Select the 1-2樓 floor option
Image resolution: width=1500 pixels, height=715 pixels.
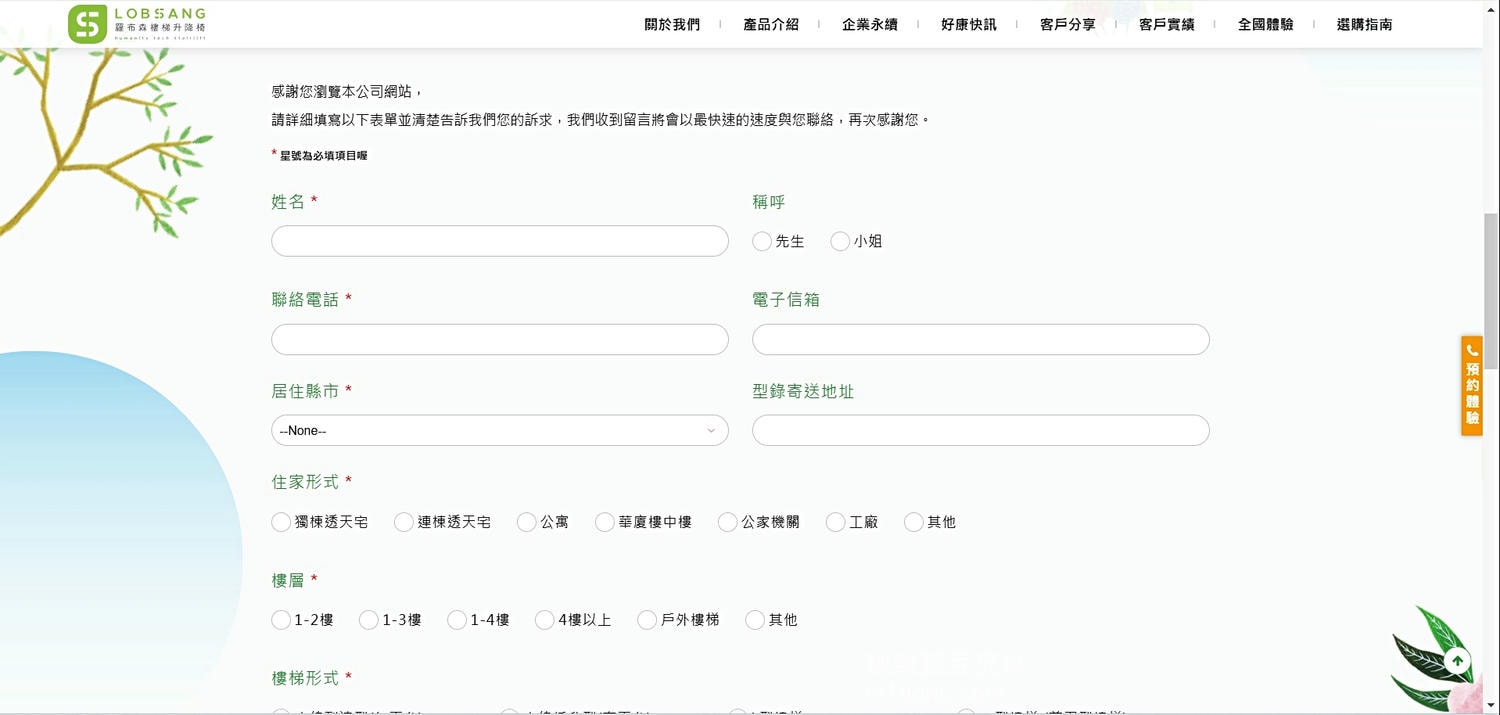[281, 620]
